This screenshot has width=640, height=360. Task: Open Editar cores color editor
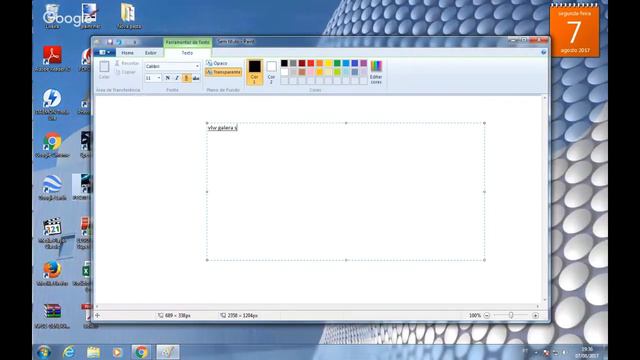[x=376, y=72]
